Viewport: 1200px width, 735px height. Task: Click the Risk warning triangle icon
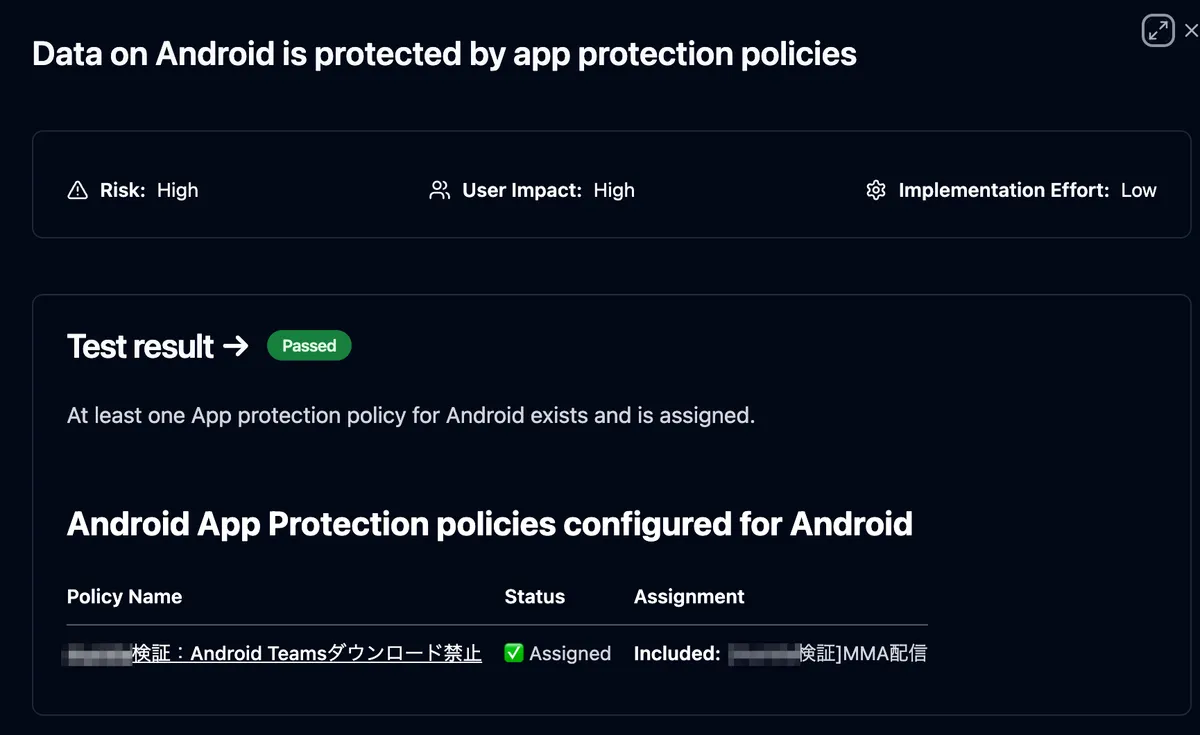[77, 190]
